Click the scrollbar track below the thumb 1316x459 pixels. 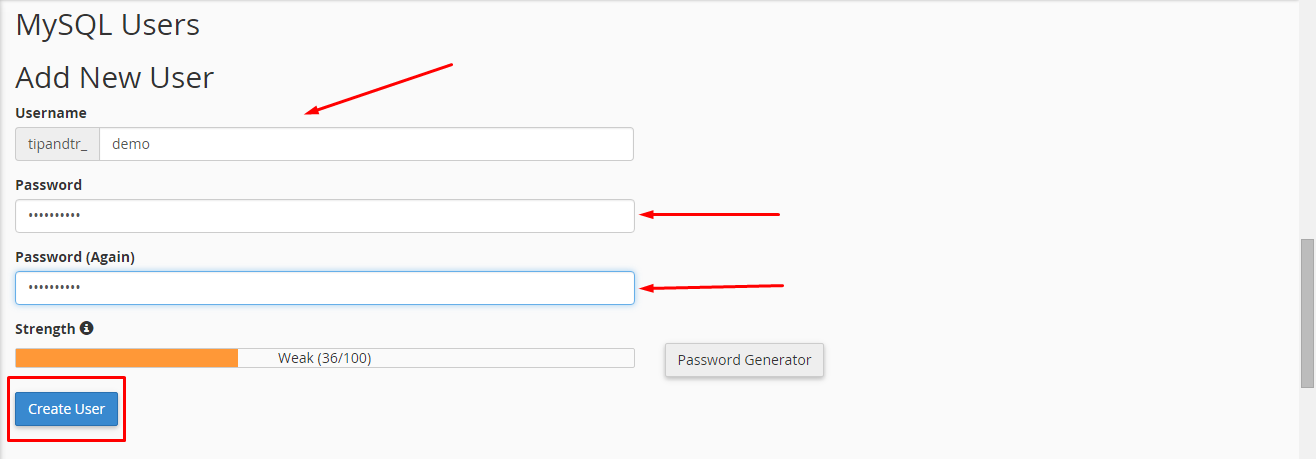point(1307,422)
